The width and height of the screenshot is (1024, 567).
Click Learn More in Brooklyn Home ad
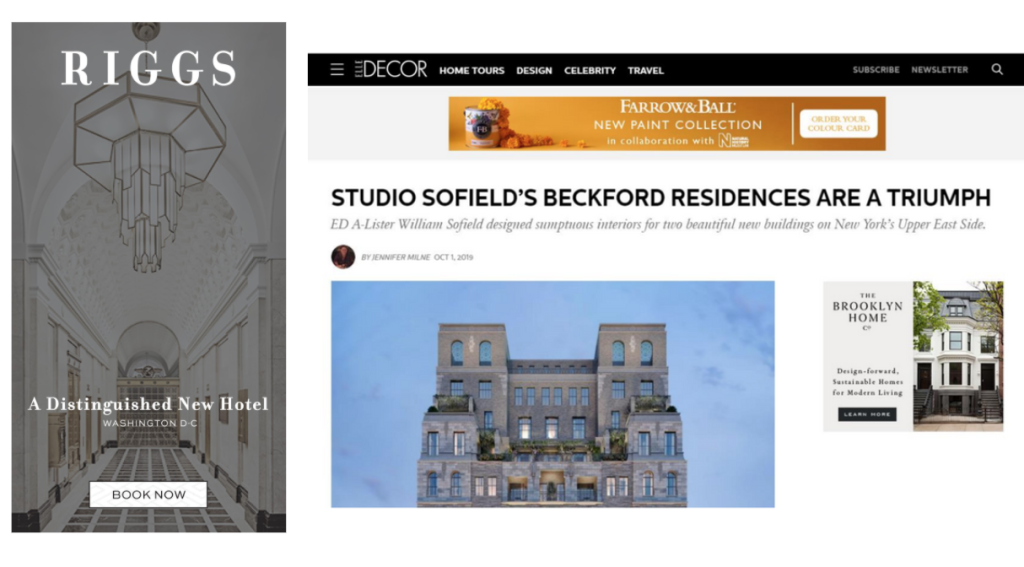point(867,414)
